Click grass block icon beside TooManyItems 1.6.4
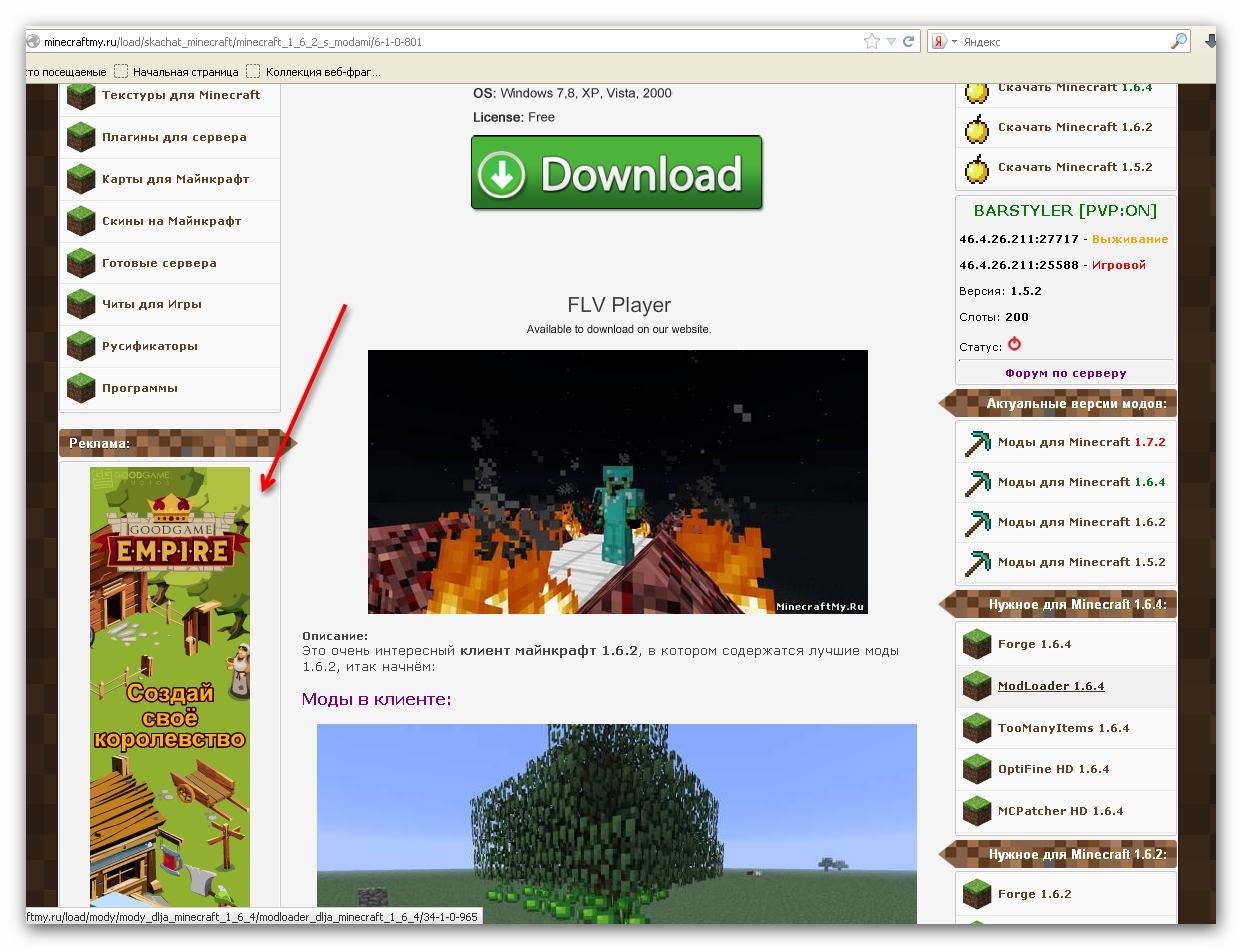This screenshot has width=1242, height=950. 977,728
